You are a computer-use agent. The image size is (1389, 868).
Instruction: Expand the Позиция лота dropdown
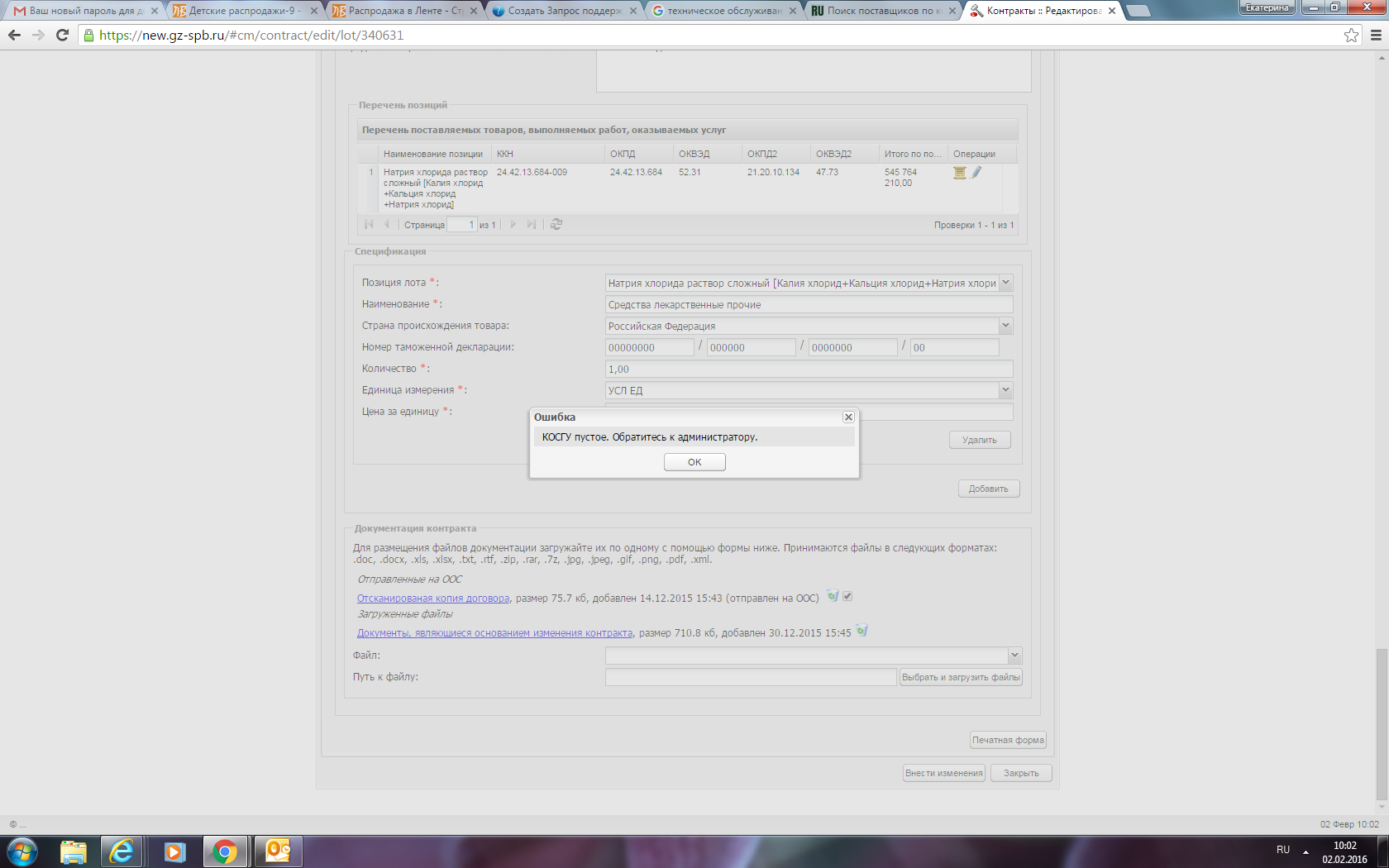tap(1005, 283)
